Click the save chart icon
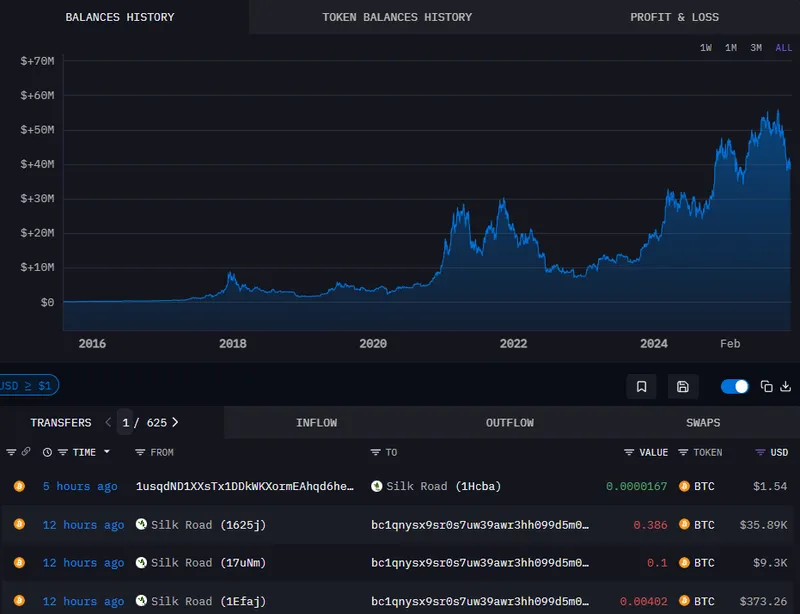The width and height of the screenshot is (800, 614). coord(684,386)
